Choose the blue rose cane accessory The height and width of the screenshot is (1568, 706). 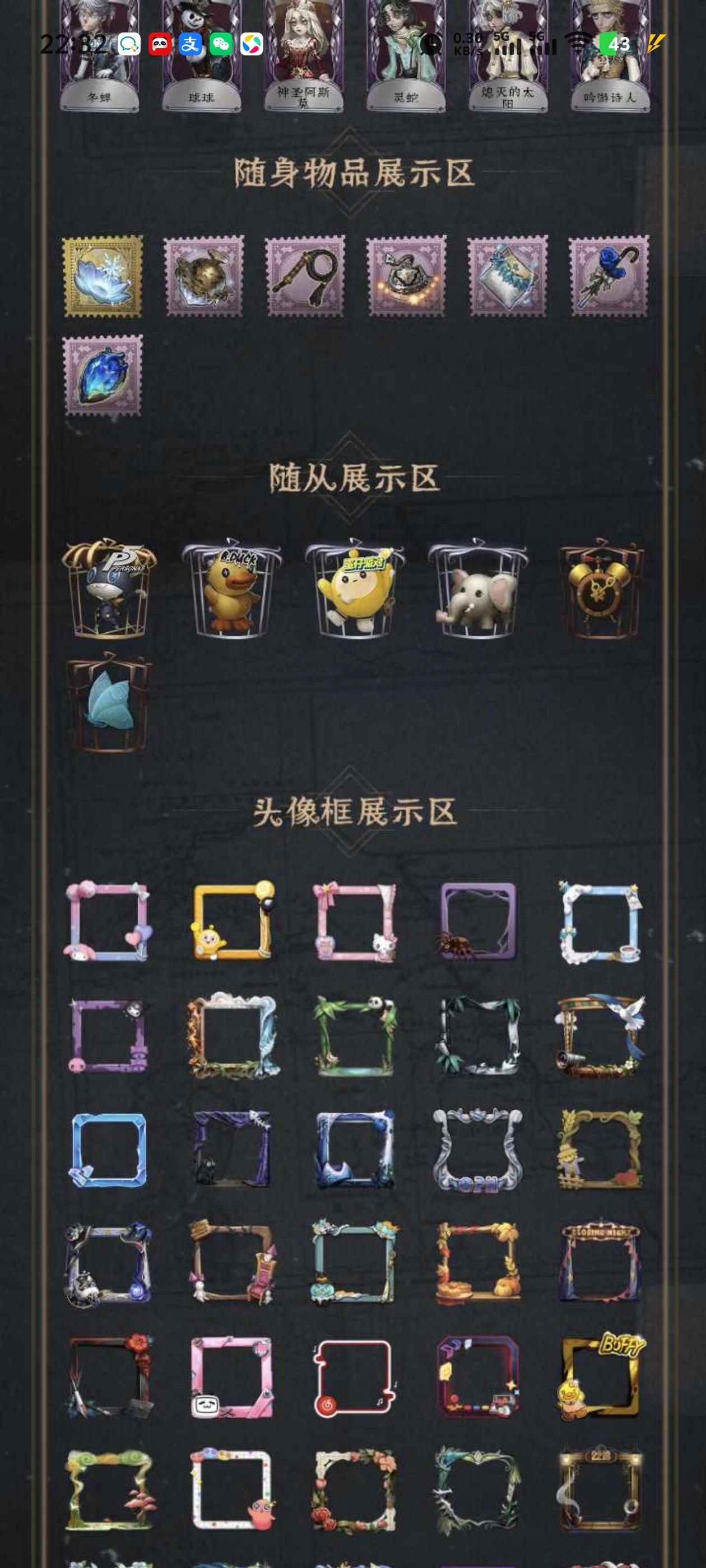pyautogui.click(x=609, y=276)
